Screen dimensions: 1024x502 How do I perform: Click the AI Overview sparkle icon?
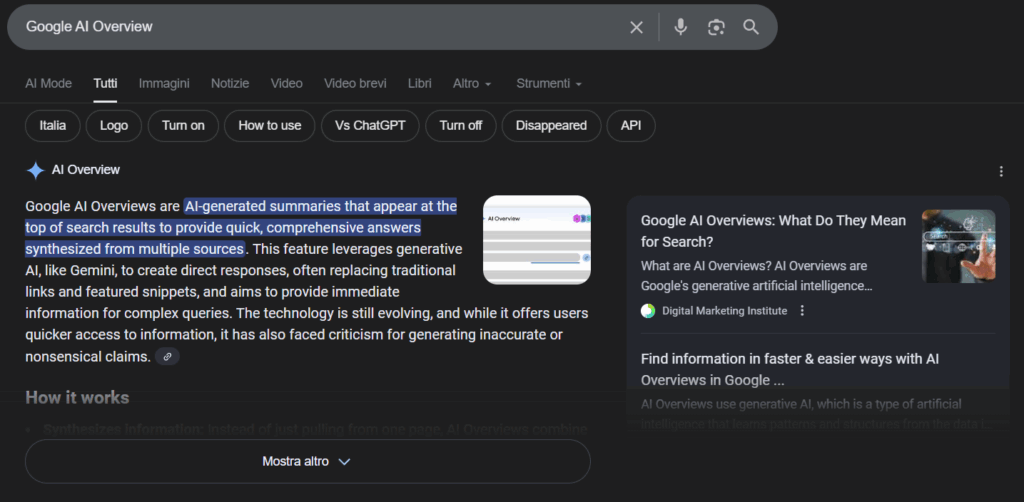[35, 170]
